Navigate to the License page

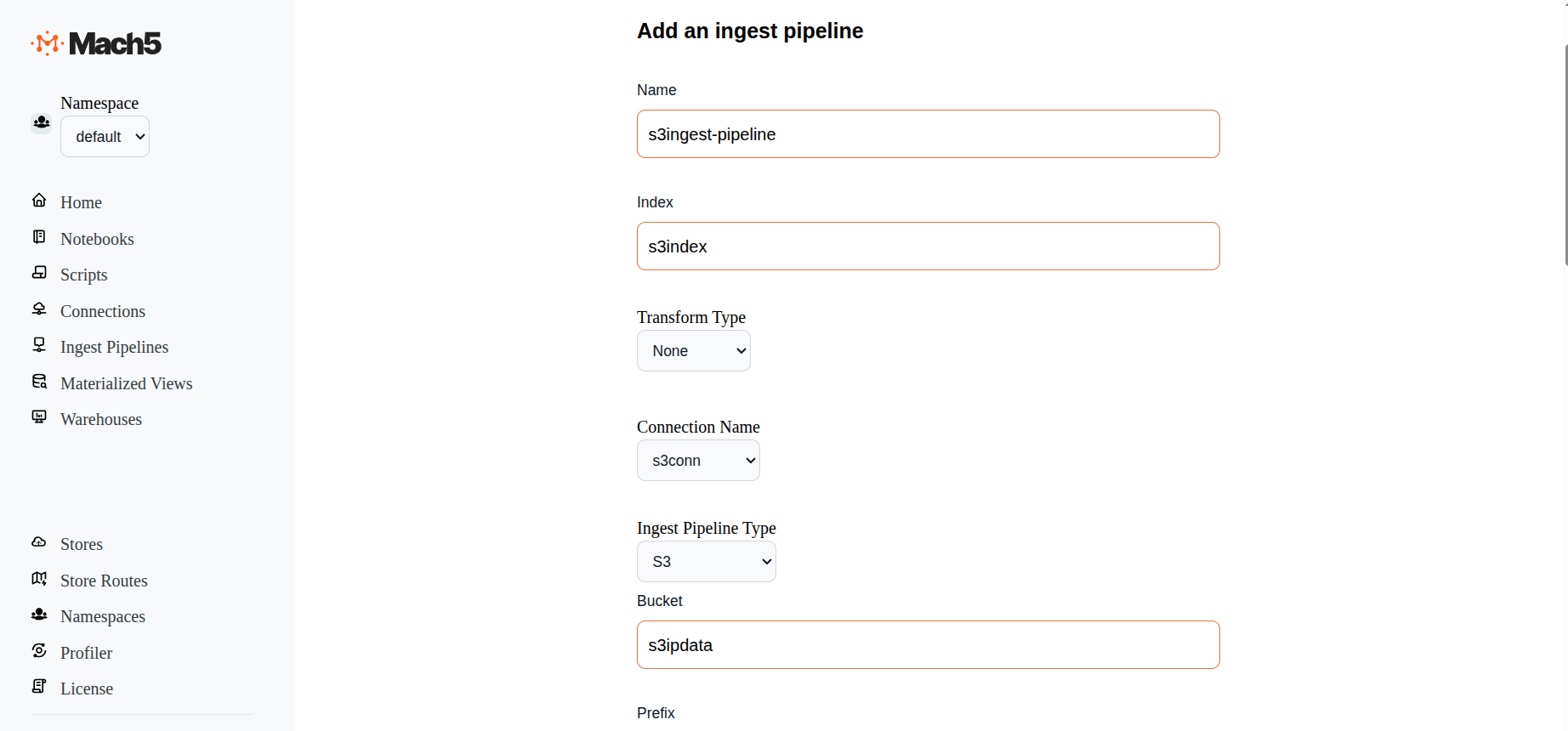(x=86, y=688)
